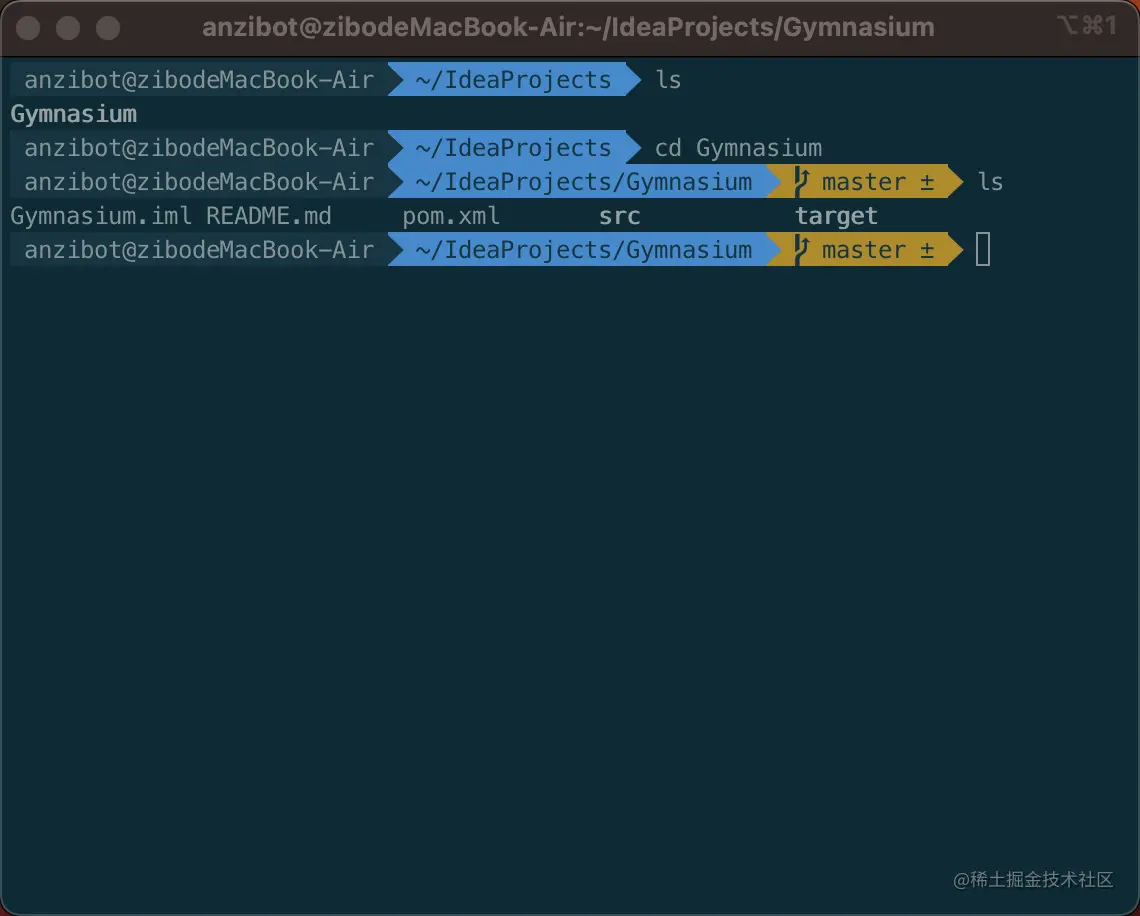The width and height of the screenshot is (1140, 916).
Task: Click anzibot@zibodeMacBook-Air on the first prompt line
Action: [199, 80]
